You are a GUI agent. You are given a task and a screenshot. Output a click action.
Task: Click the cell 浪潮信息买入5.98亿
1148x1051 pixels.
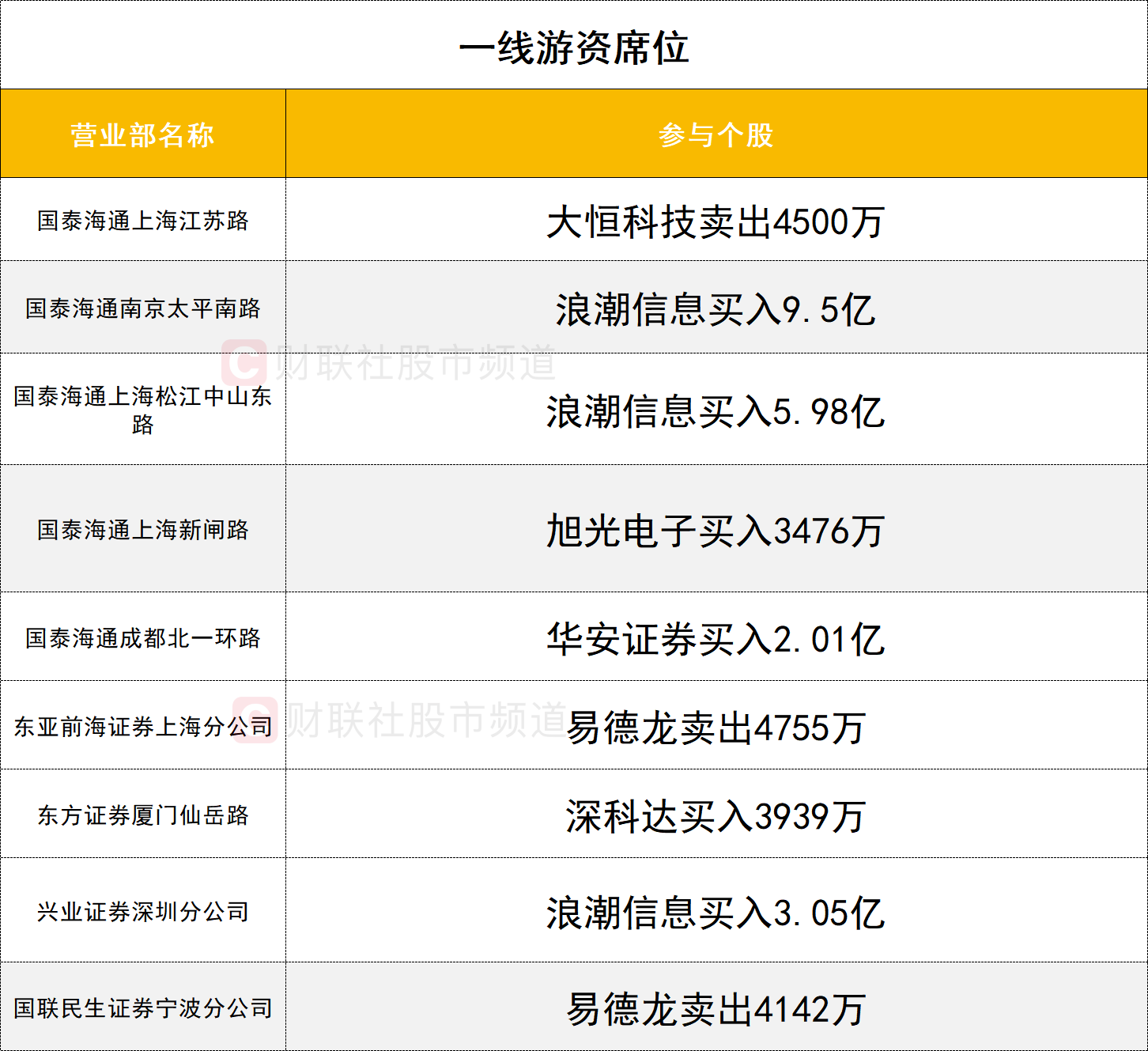[x=716, y=410]
